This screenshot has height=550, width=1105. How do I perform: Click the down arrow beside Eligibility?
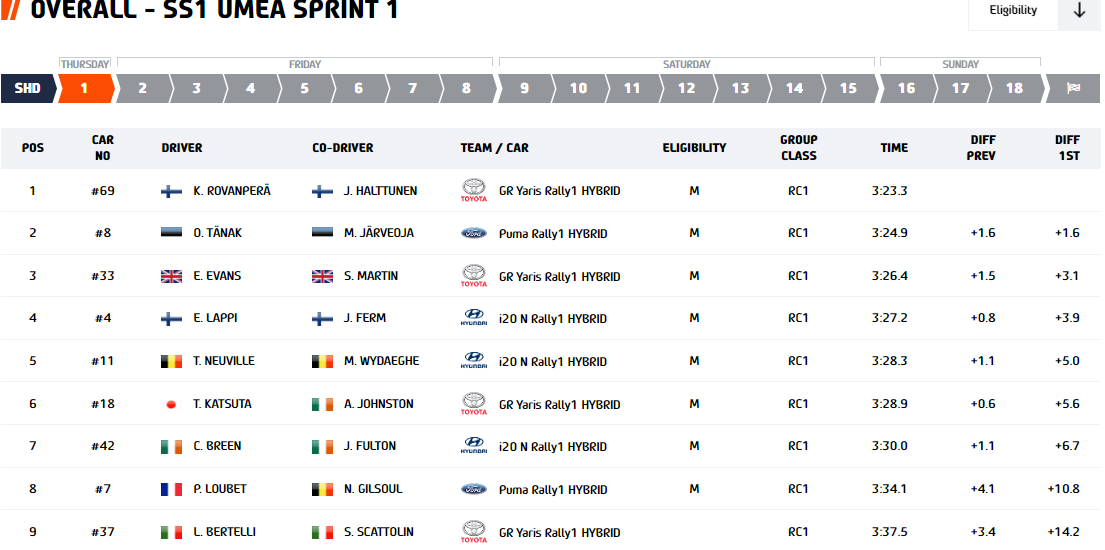1079,11
